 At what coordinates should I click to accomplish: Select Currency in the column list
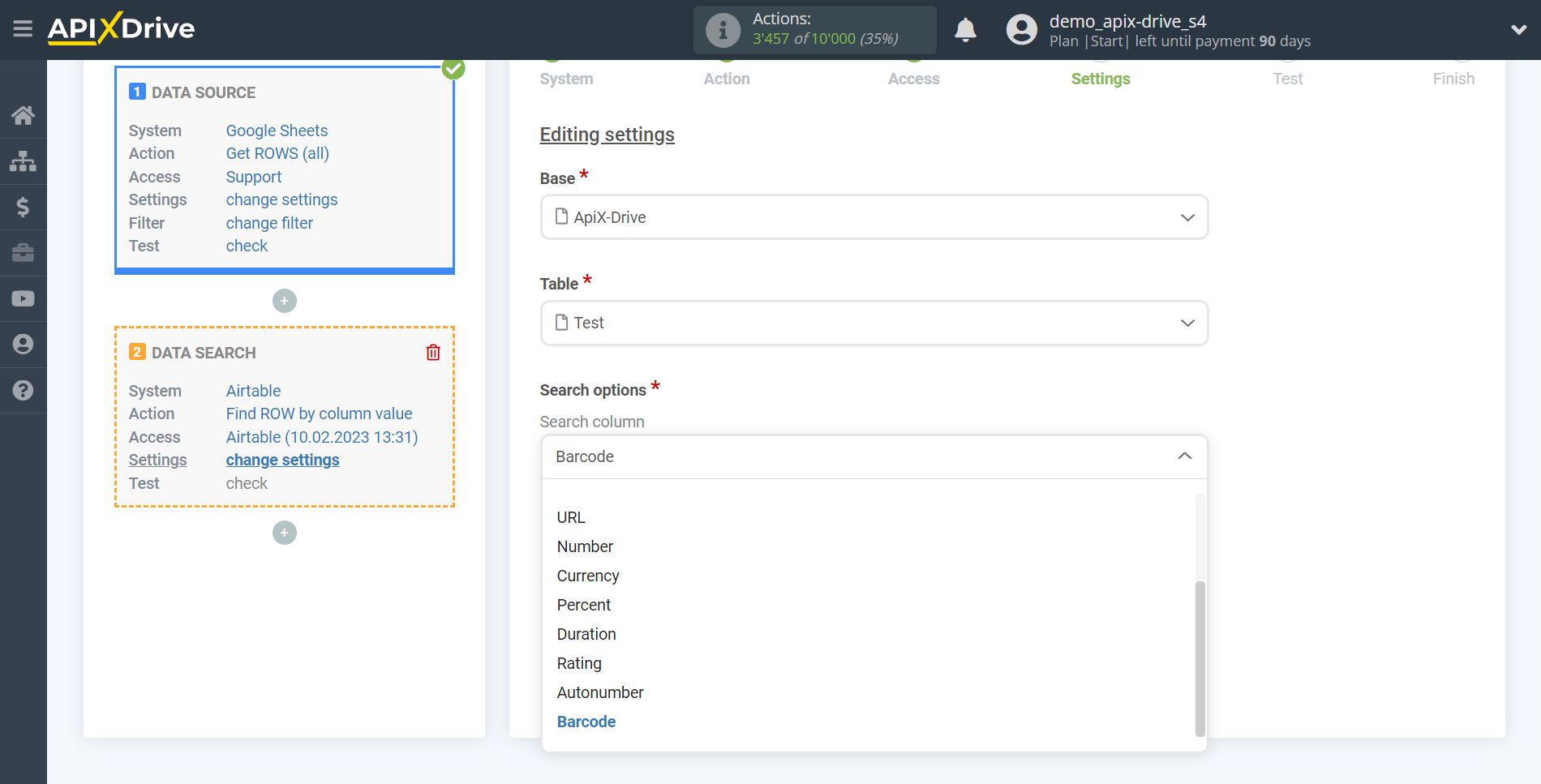(588, 576)
